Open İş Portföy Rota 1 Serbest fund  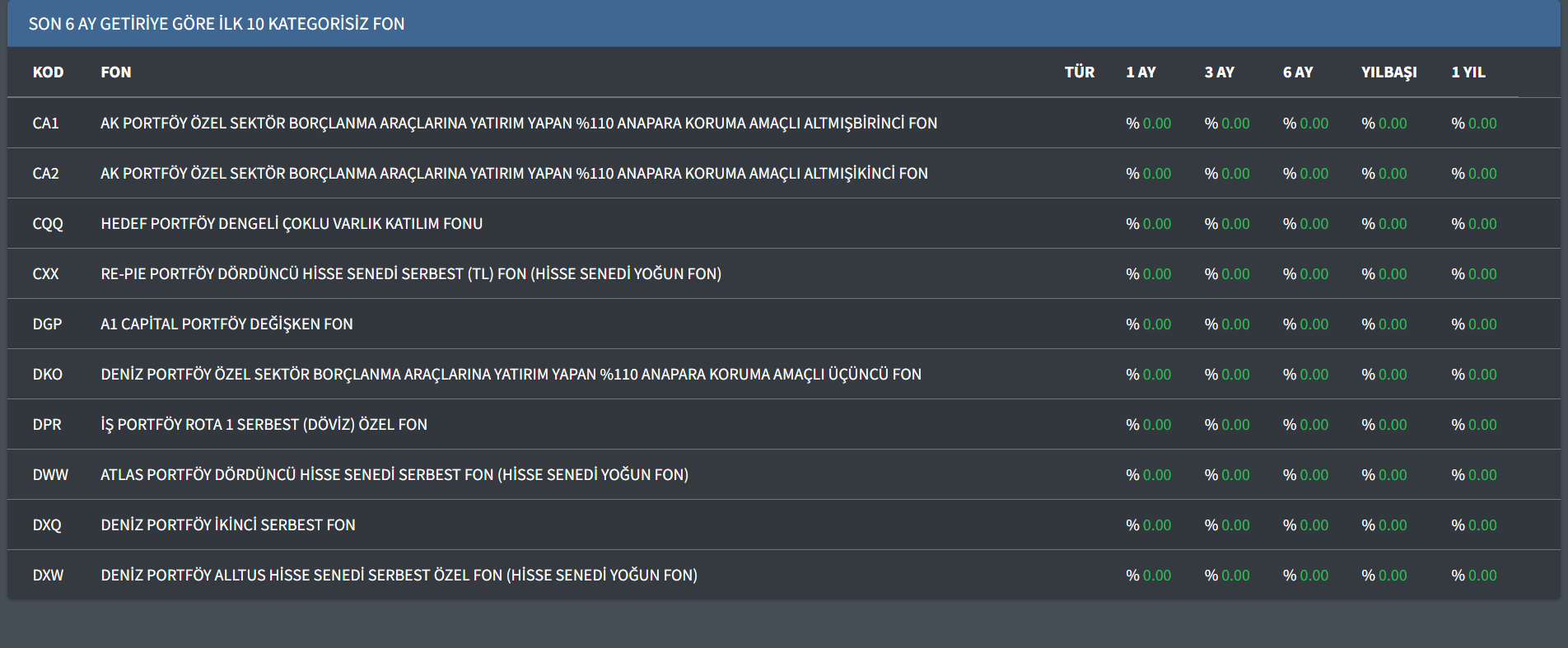[264, 425]
